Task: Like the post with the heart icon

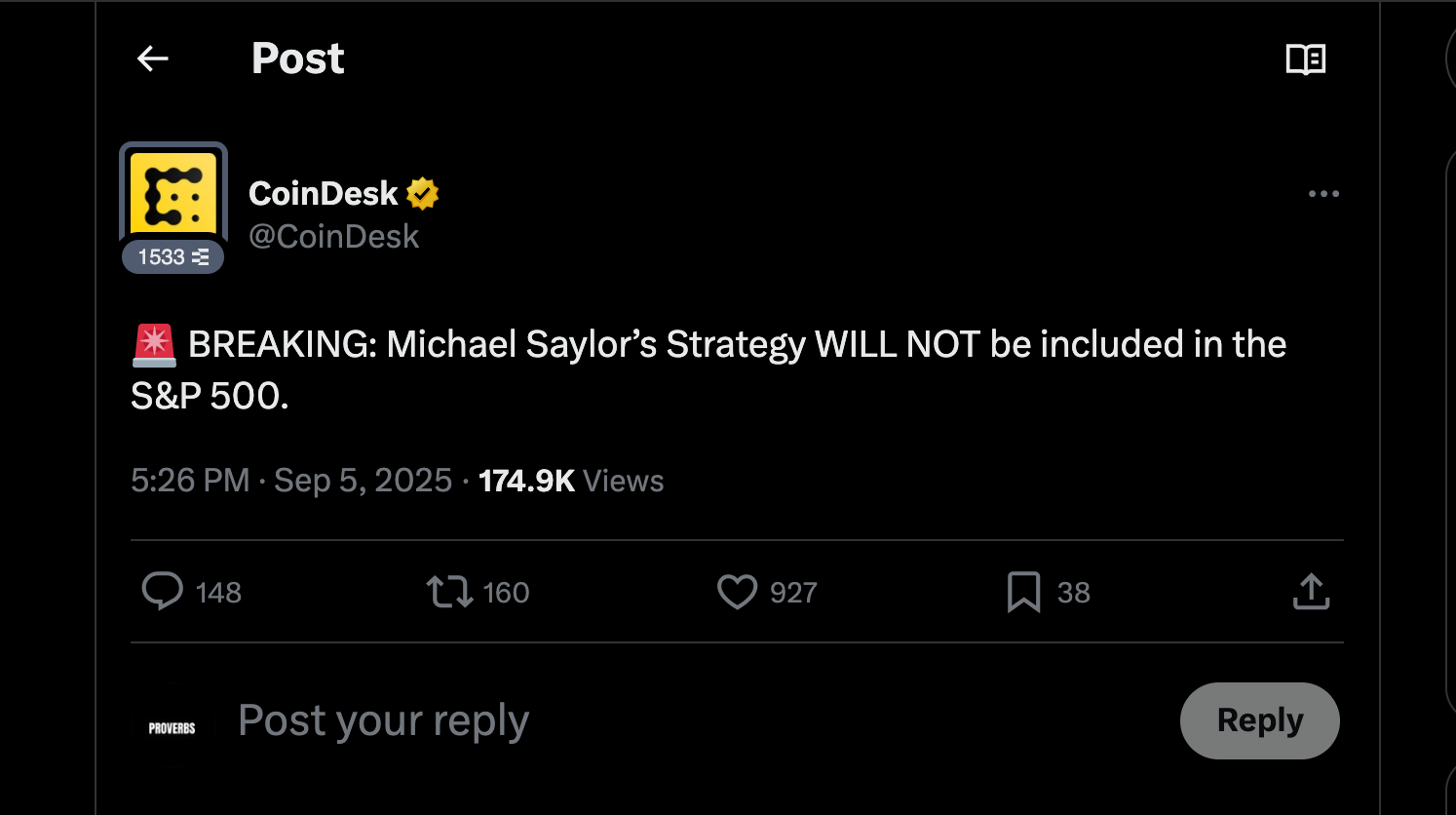Action: [737, 592]
